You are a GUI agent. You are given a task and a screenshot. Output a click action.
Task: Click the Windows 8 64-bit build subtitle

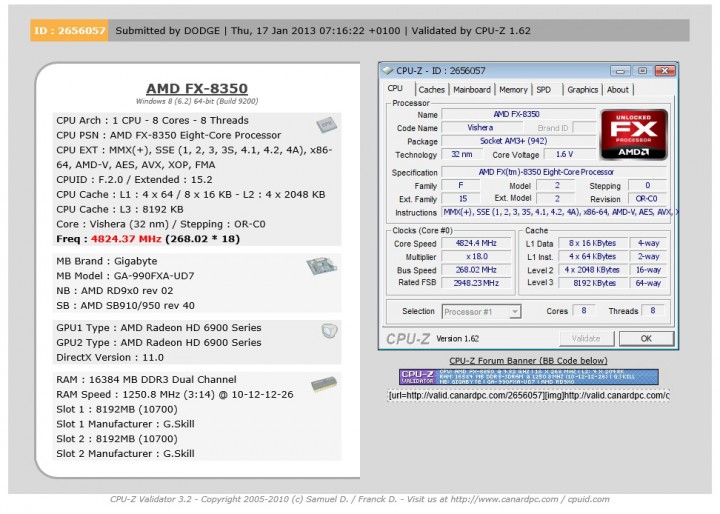click(x=197, y=102)
